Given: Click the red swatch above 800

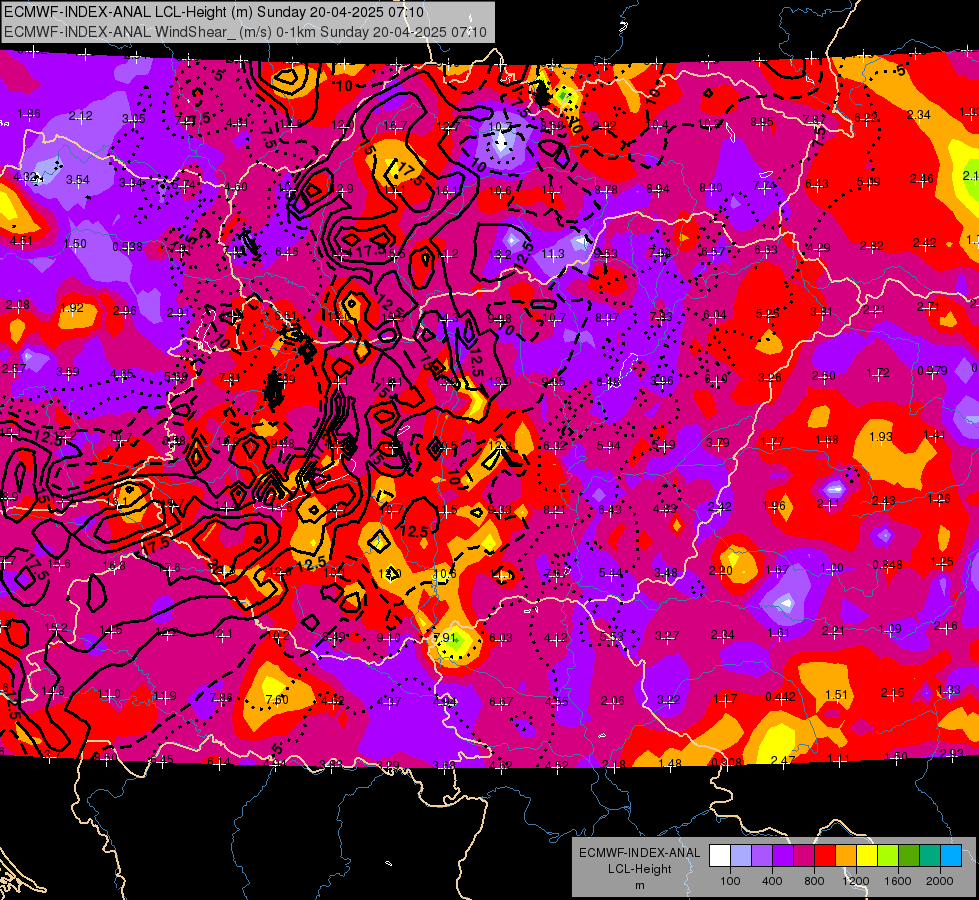Looking at the screenshot, I should [x=825, y=856].
